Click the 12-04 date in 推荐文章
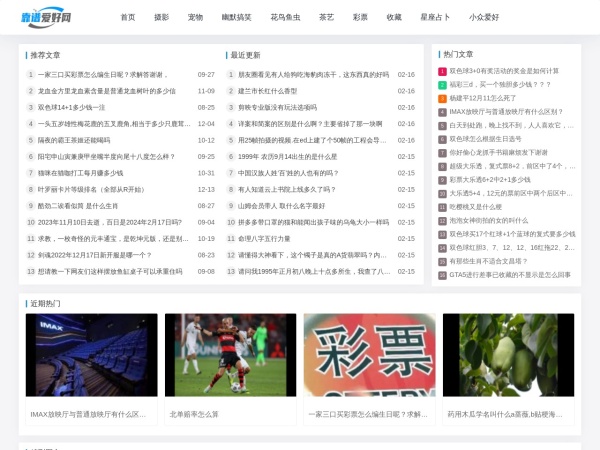The width and height of the screenshot is (600, 450). [x=206, y=124]
